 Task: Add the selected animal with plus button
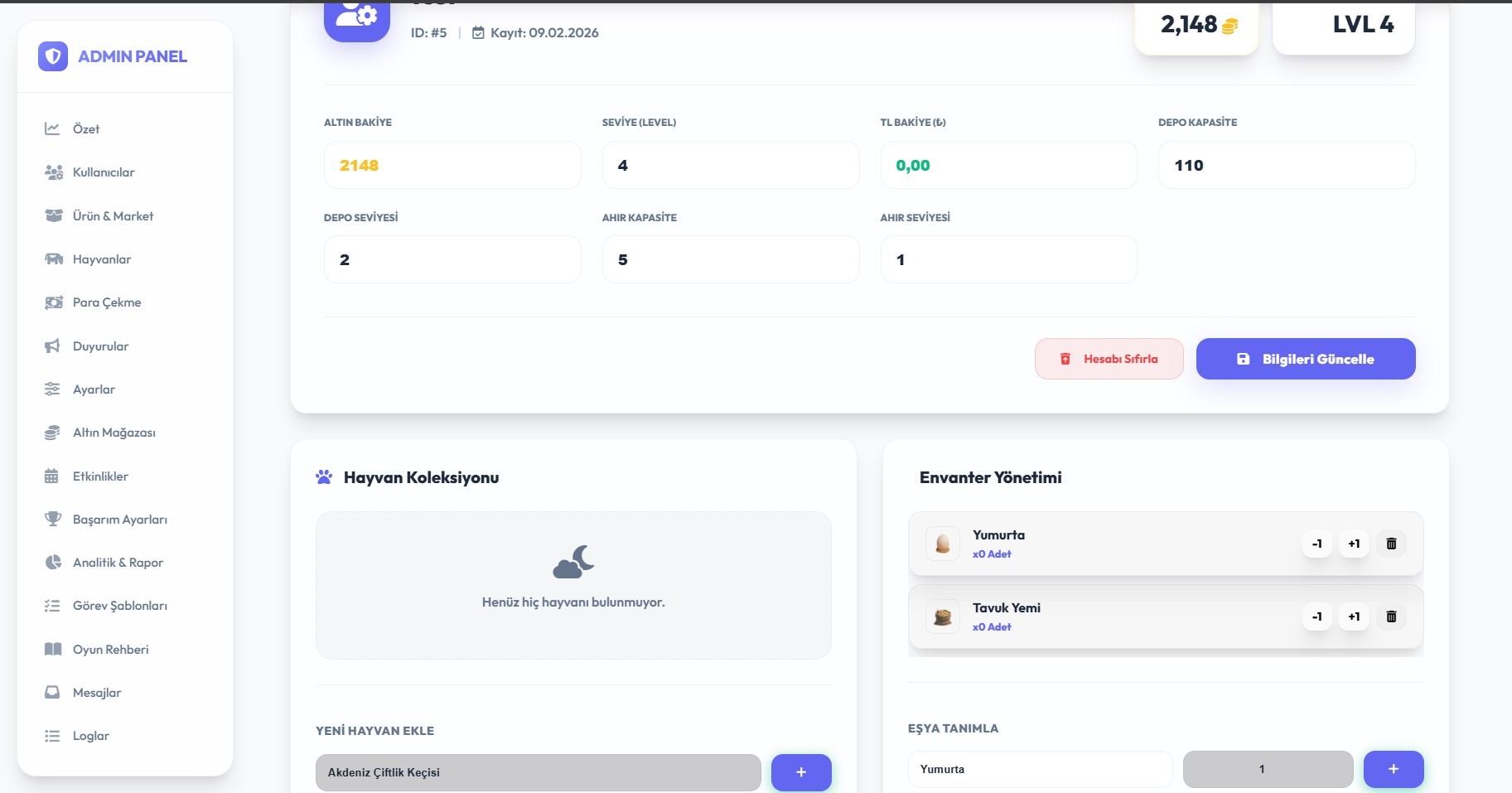[x=800, y=772]
